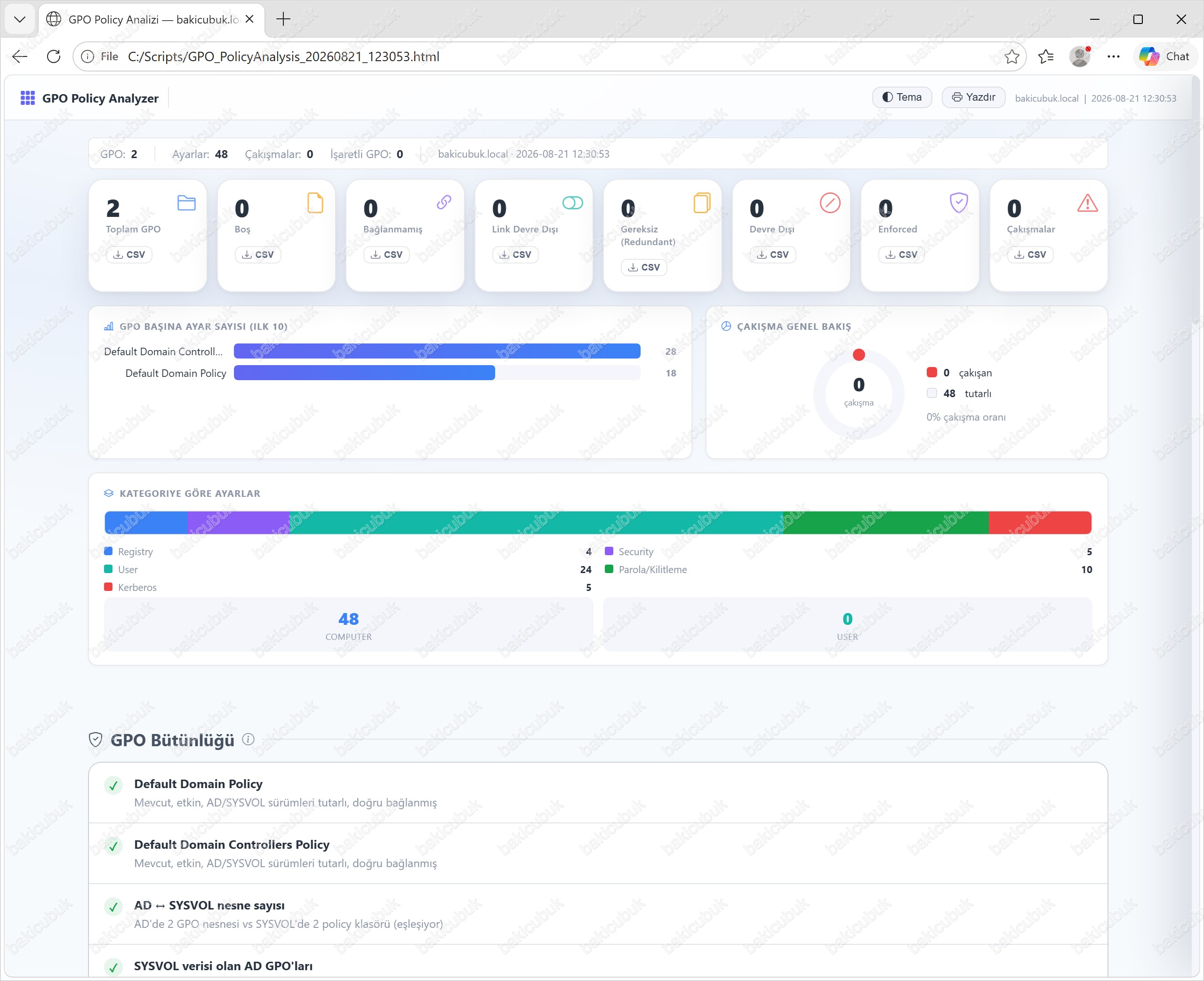The height and width of the screenshot is (981, 1204).
Task: Click the copy icon on Gereksiz (Redundant) card
Action: (x=701, y=202)
